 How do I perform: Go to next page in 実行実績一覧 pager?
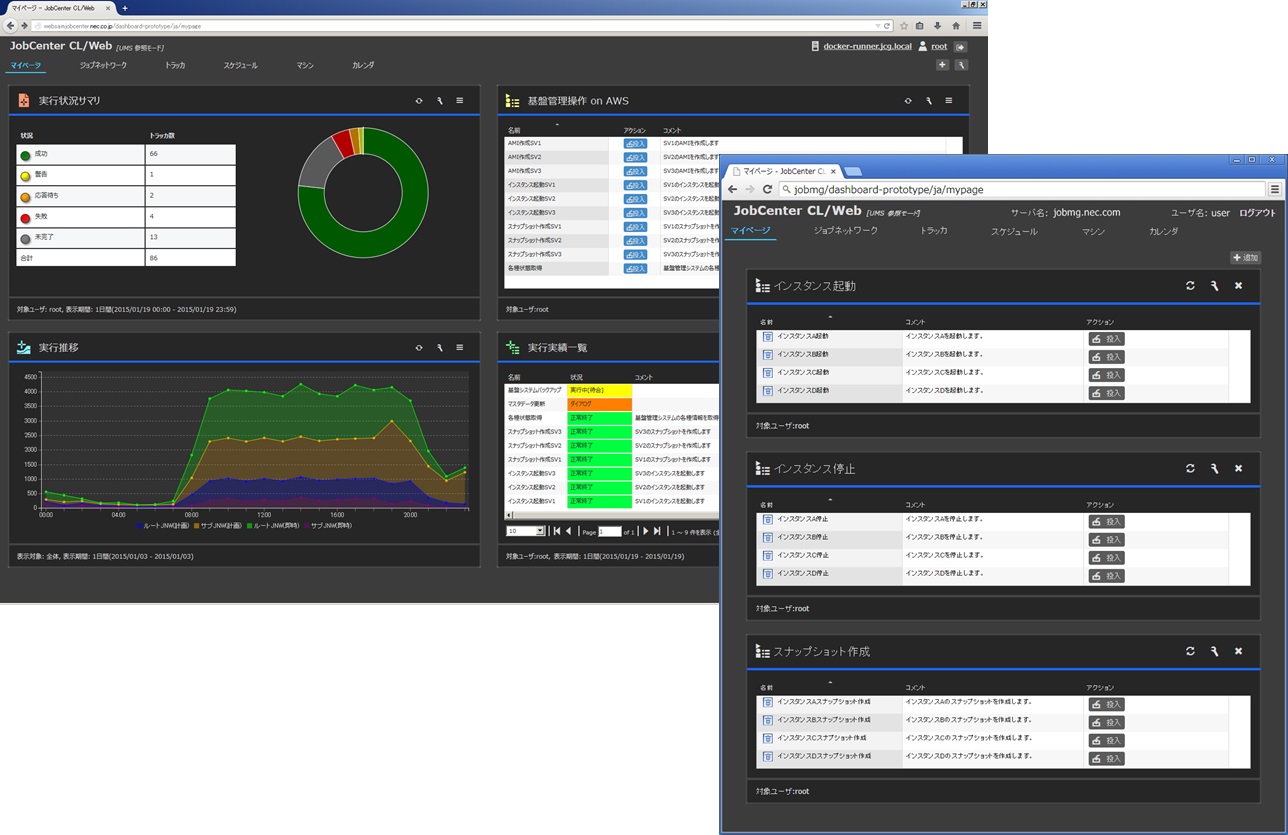(x=646, y=531)
